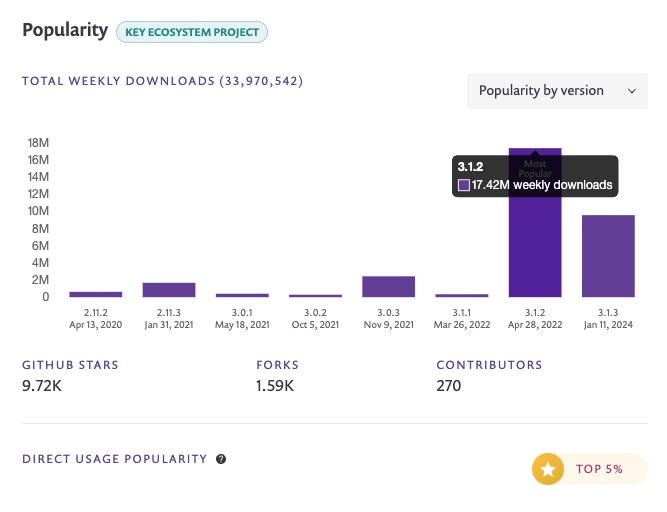Click the gold star TOP 5% icon

(x=548, y=469)
